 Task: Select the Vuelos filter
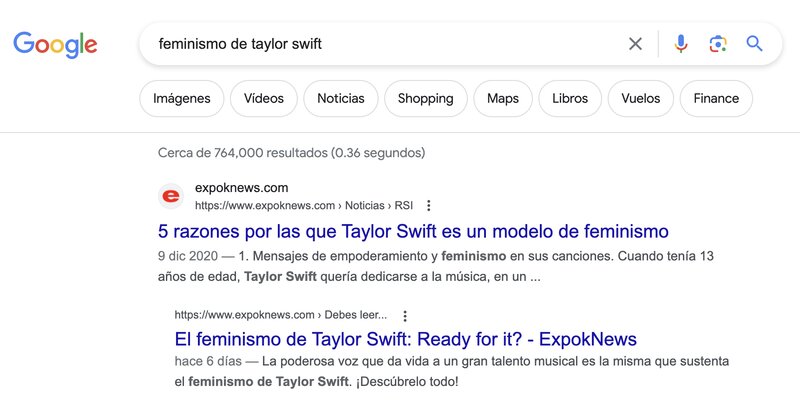[640, 99]
